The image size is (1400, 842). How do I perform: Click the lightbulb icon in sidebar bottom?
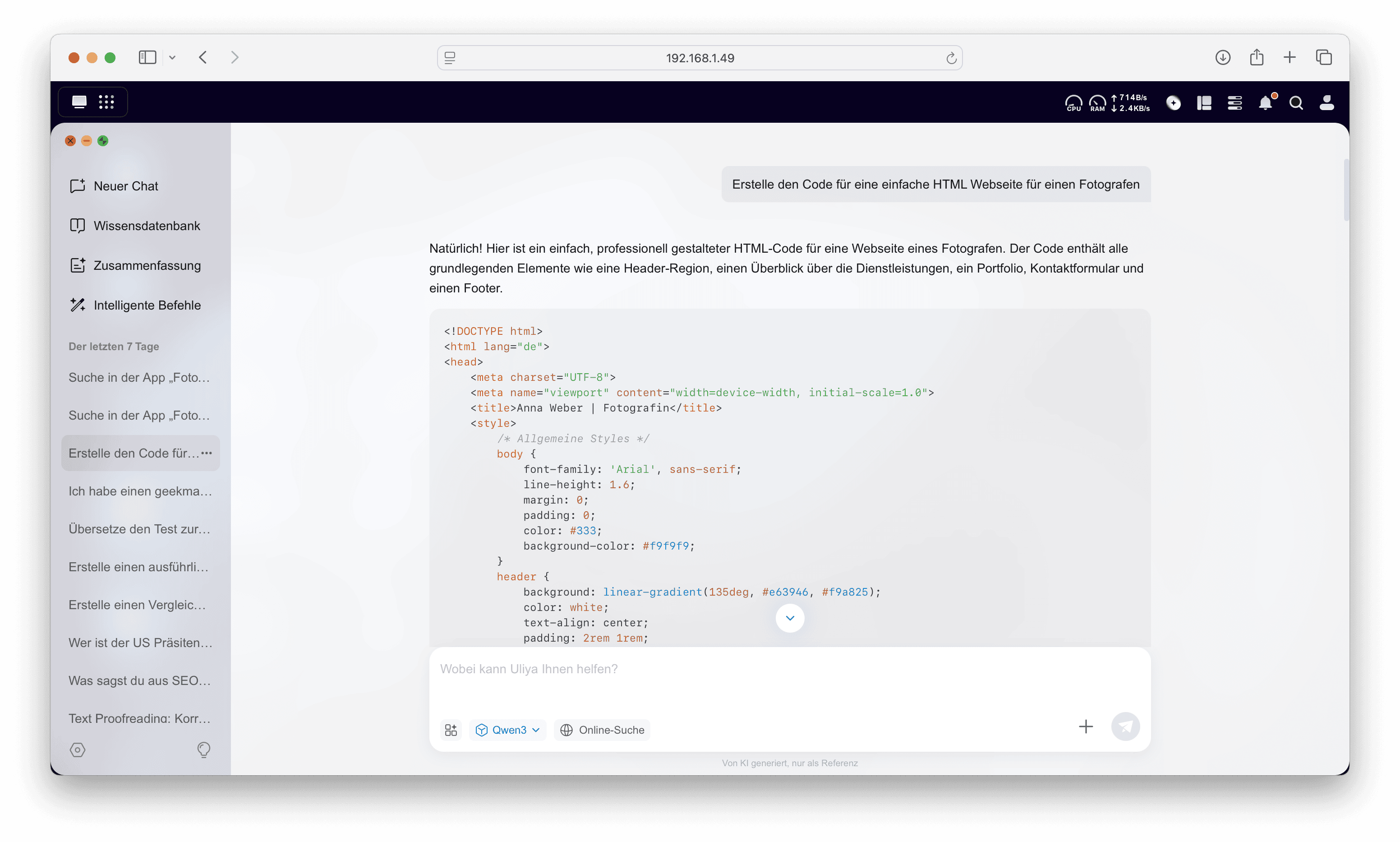(x=203, y=750)
